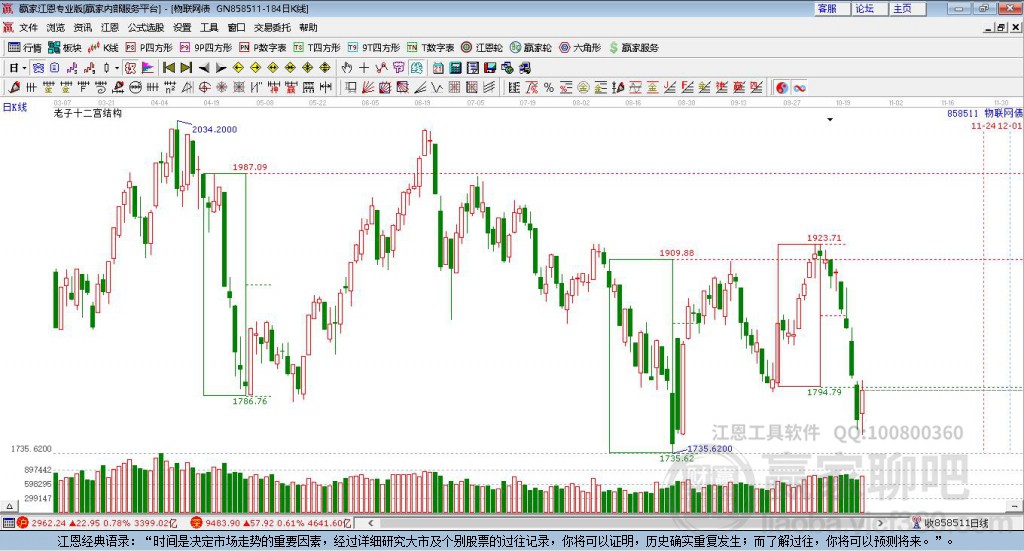Open the 交易委托 menu
The image size is (1024, 551).
[272, 27]
